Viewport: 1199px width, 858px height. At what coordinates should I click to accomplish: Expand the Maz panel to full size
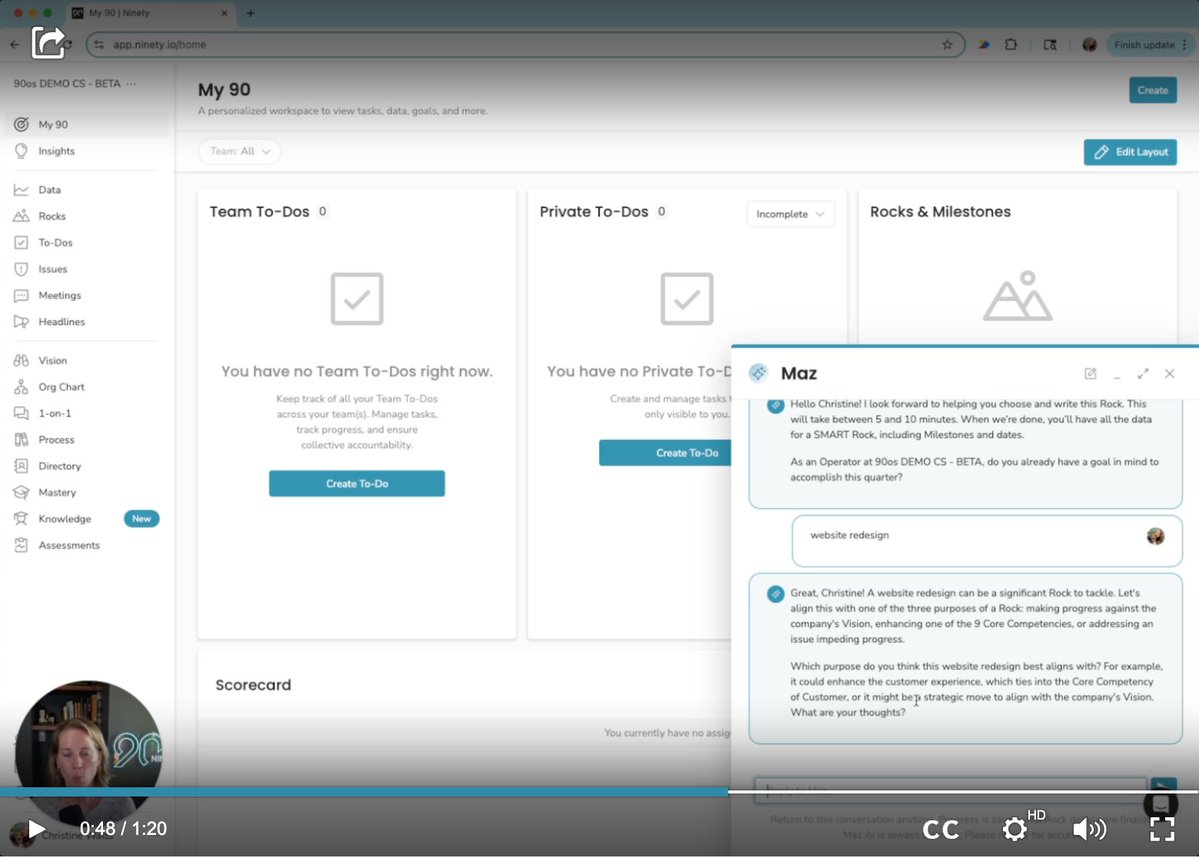[x=1143, y=373]
